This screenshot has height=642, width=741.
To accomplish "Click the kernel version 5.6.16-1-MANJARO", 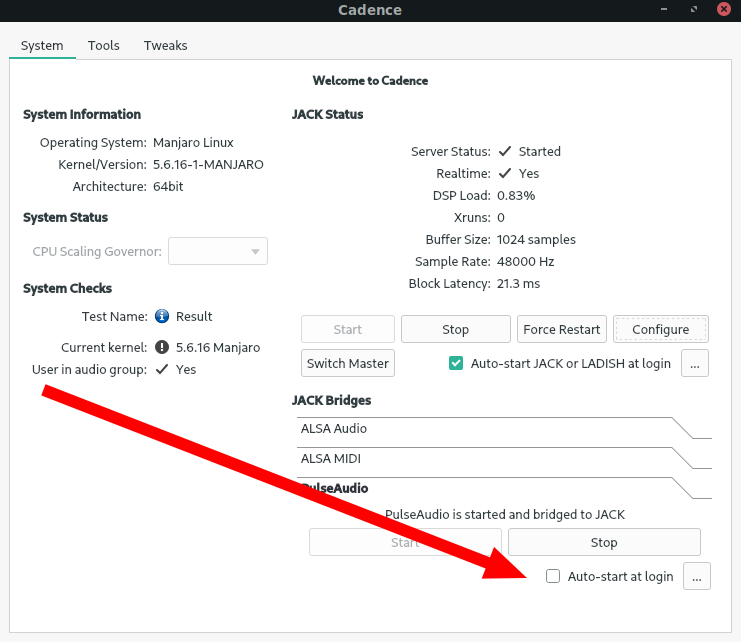I will [x=208, y=164].
